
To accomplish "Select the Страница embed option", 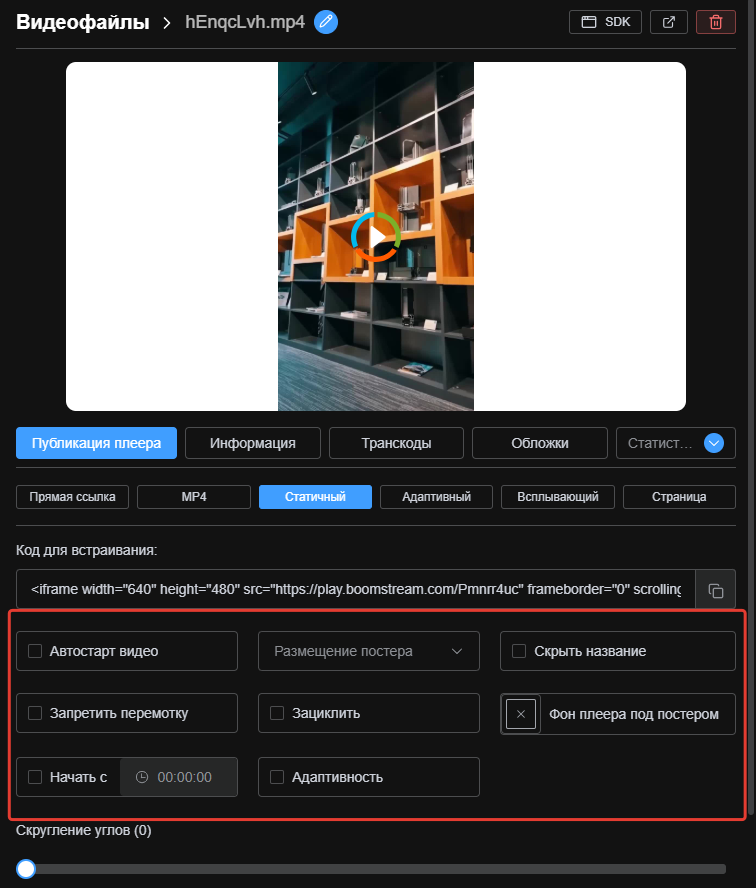I will pyautogui.click(x=679, y=497).
